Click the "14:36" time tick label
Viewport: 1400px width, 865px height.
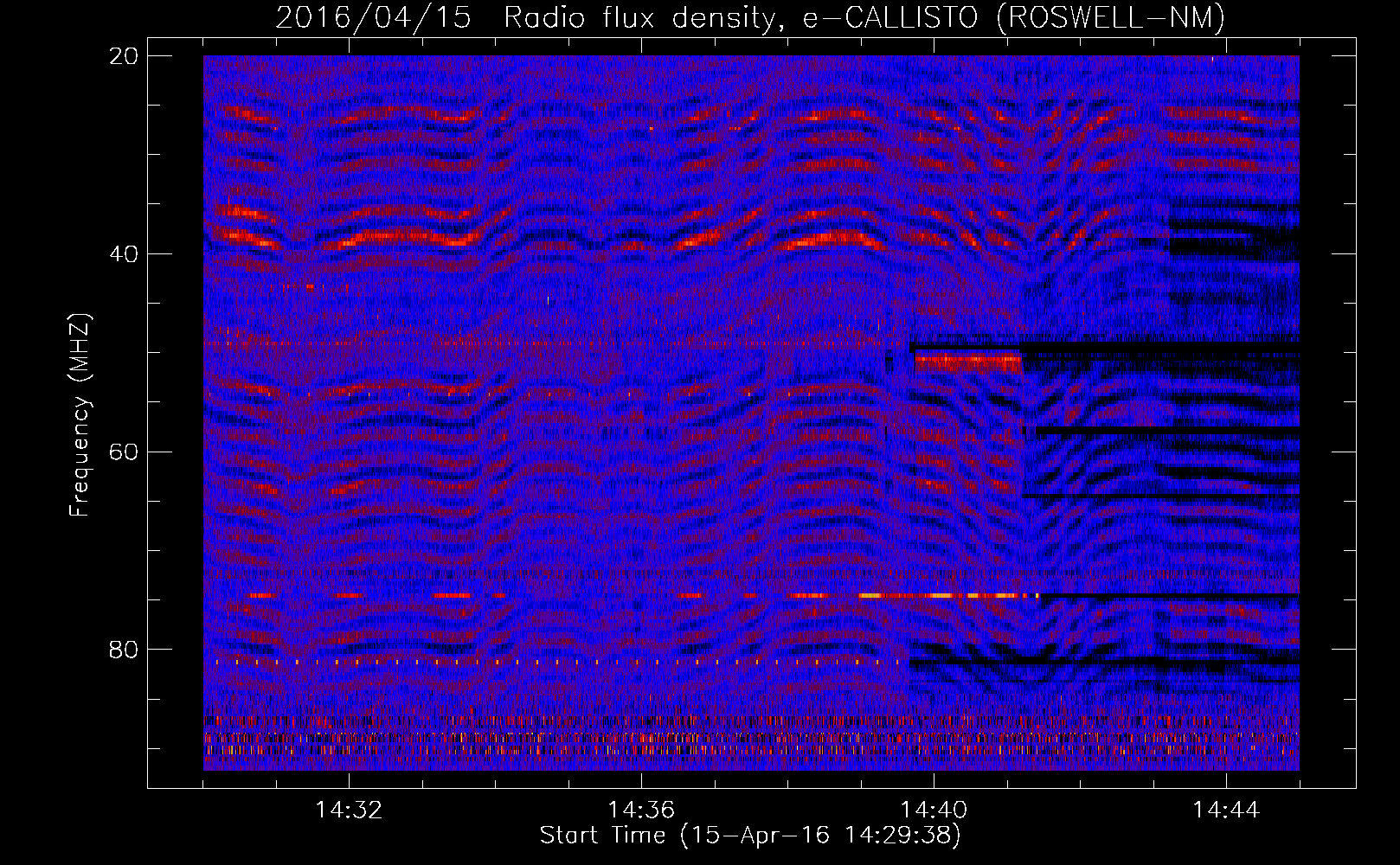coord(641,811)
